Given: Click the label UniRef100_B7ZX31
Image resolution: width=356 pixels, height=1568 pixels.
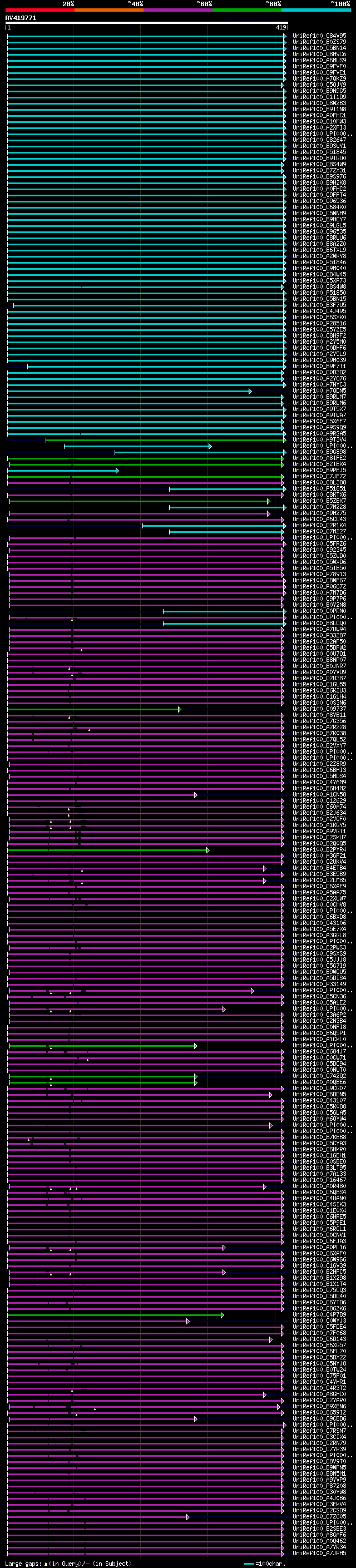Looking at the screenshot, I should [319, 170].
